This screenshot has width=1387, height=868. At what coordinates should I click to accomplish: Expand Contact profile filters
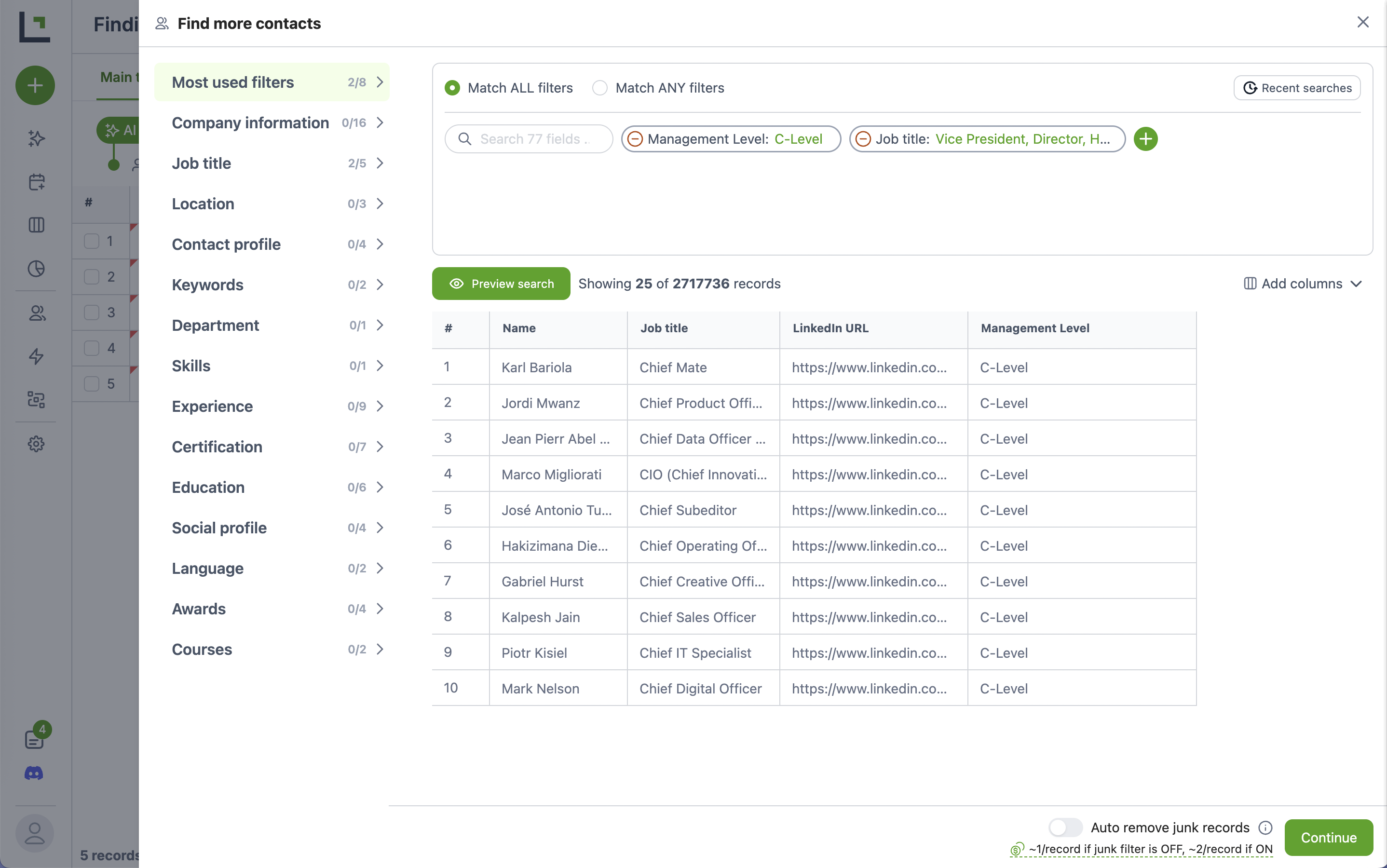tap(272, 244)
